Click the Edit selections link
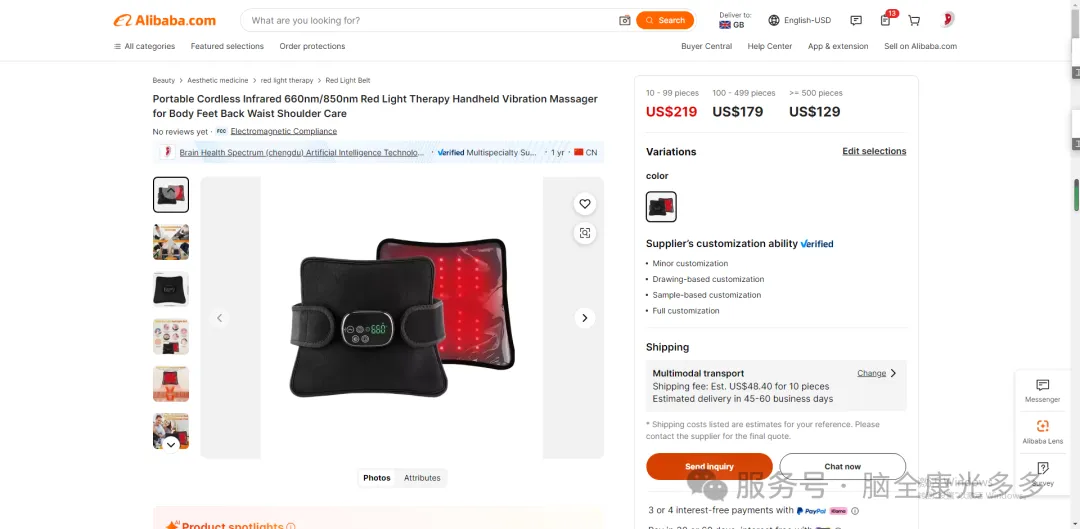The image size is (1080, 529). (x=874, y=152)
